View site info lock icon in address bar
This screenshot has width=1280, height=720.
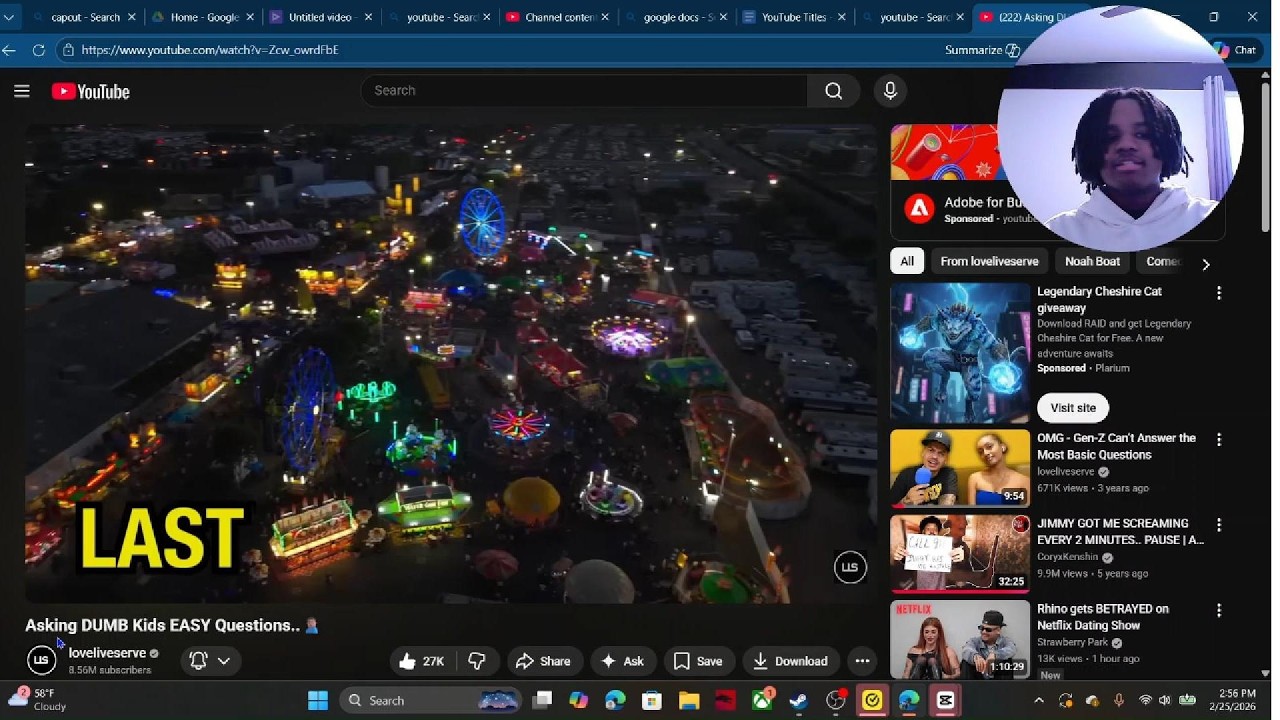[68, 50]
